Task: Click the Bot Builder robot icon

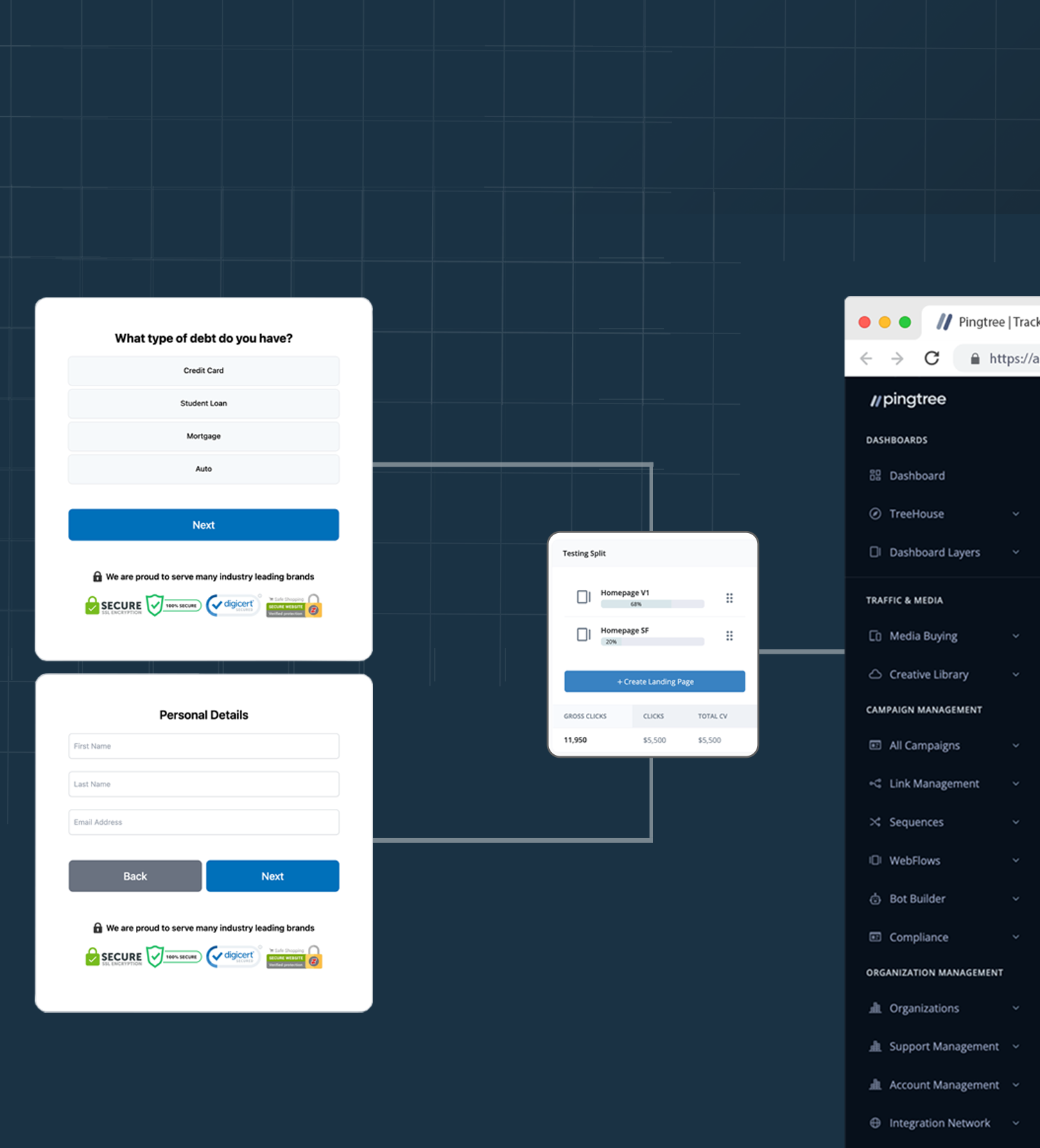Action: pyautogui.click(x=875, y=899)
